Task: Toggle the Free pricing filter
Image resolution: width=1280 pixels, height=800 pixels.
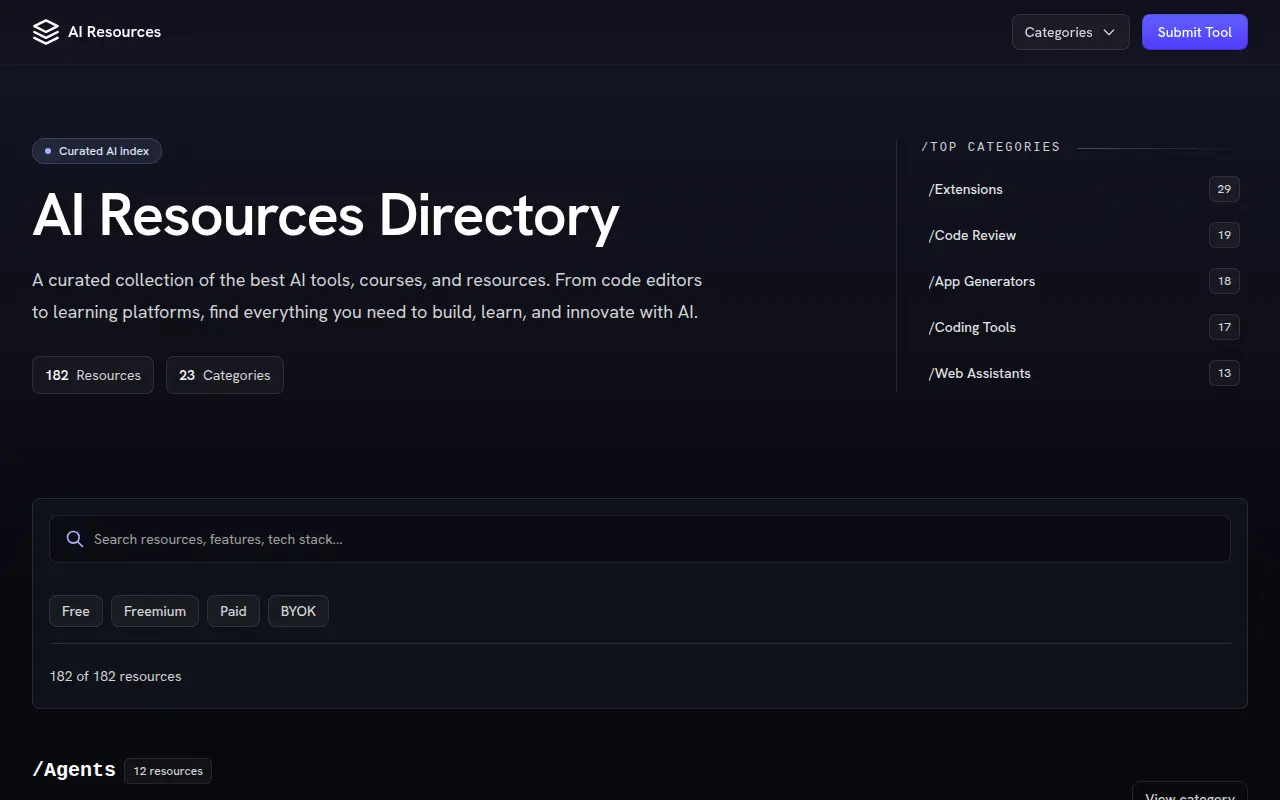Action: point(76,611)
